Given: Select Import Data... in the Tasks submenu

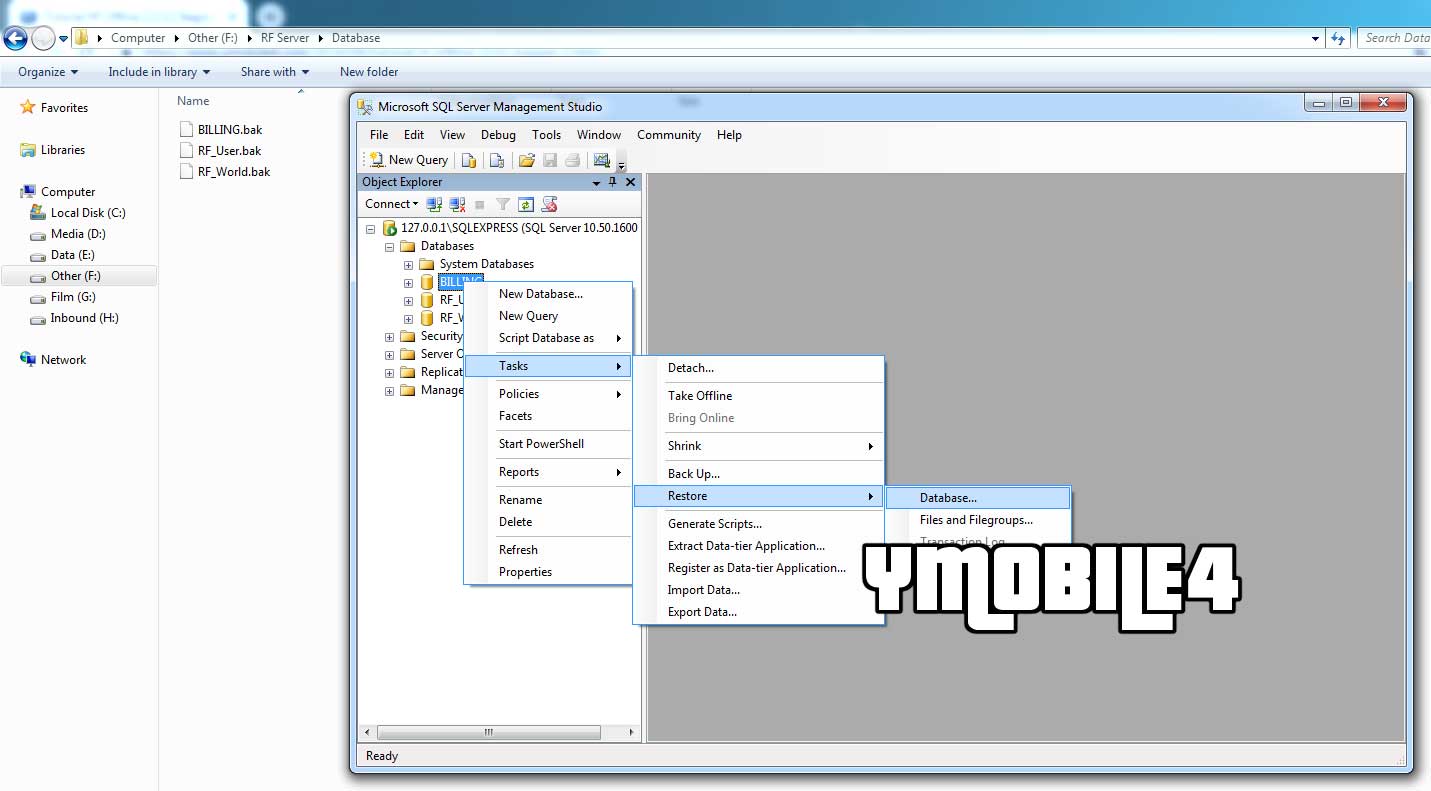Looking at the screenshot, I should click(759, 590).
